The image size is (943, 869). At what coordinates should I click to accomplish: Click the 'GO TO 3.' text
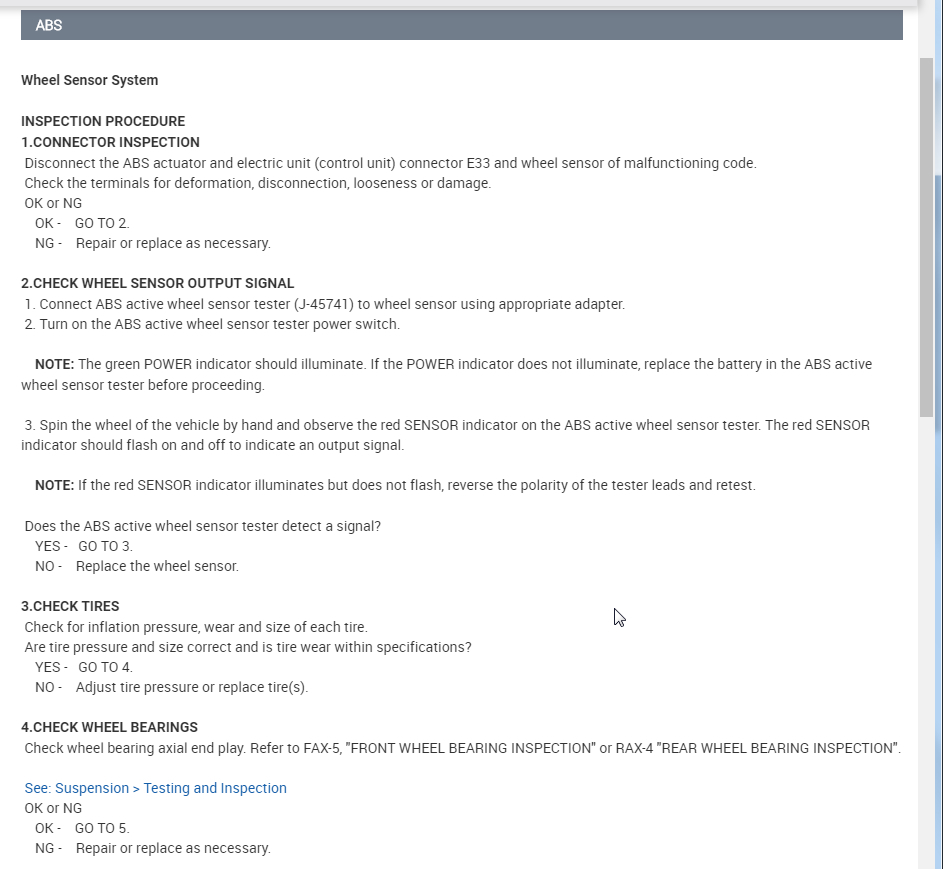[x=105, y=546]
